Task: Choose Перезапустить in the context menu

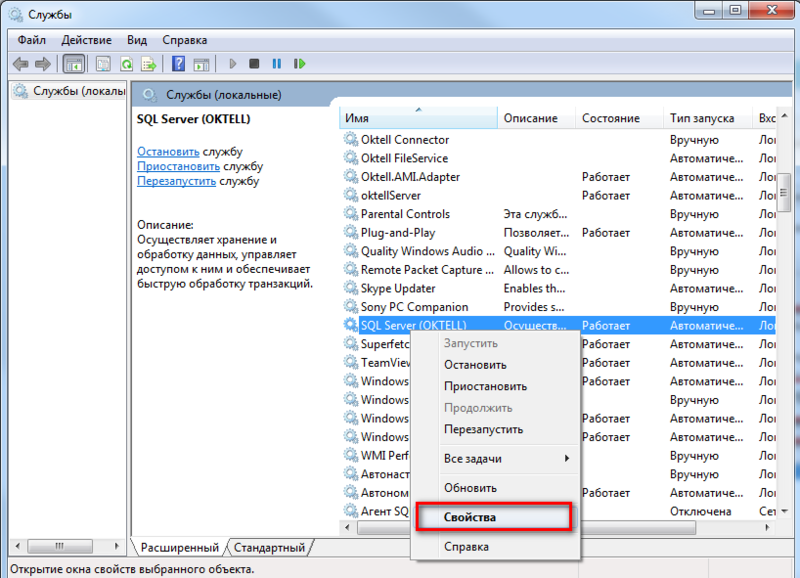Action: [x=495, y=429]
